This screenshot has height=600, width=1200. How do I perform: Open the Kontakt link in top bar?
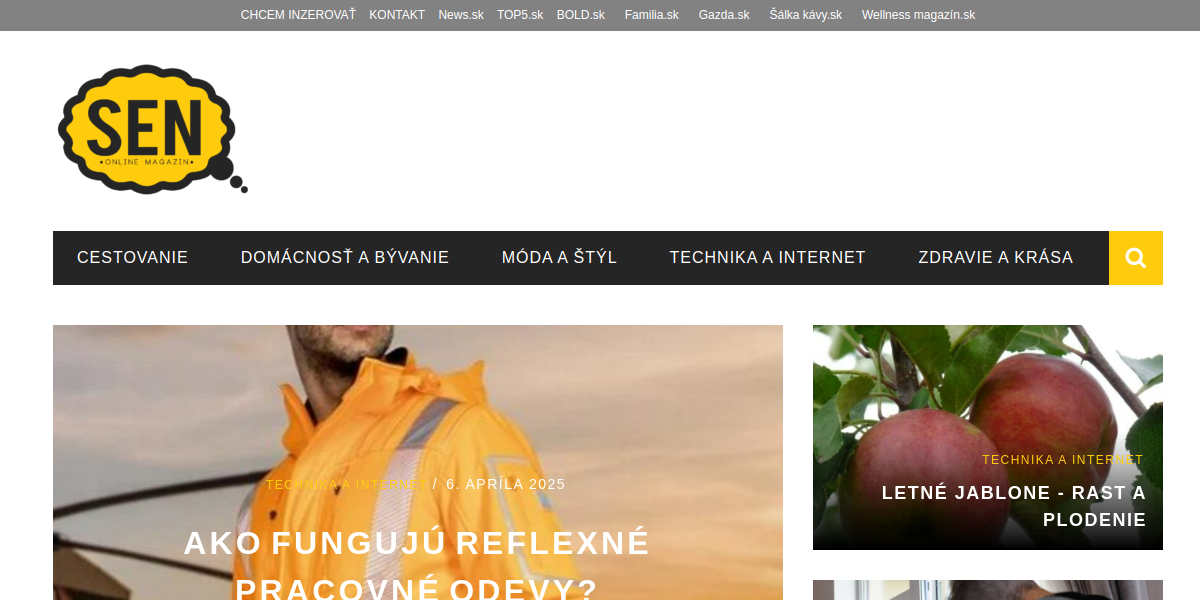pyautogui.click(x=397, y=15)
